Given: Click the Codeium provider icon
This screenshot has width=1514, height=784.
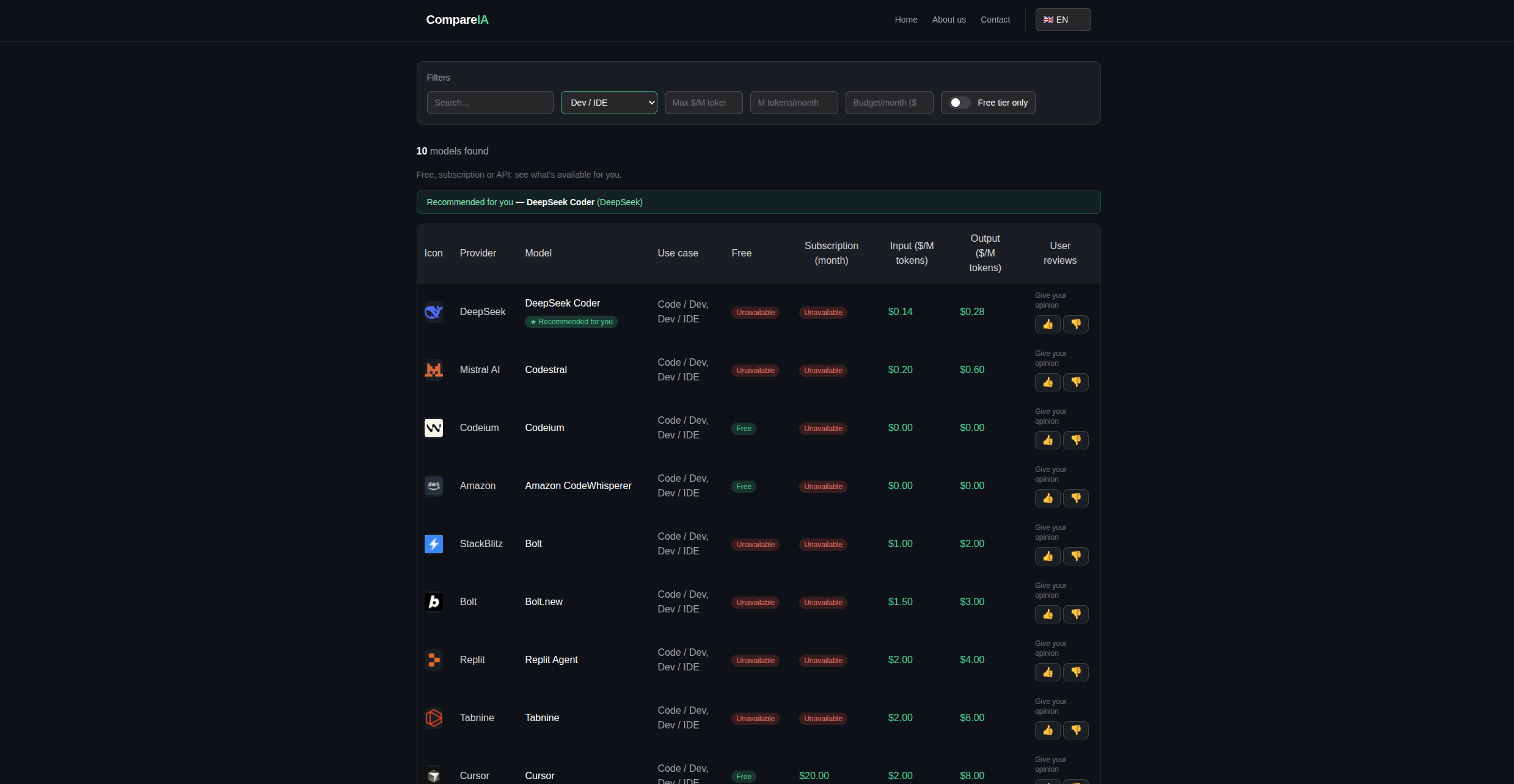Looking at the screenshot, I should [434, 427].
